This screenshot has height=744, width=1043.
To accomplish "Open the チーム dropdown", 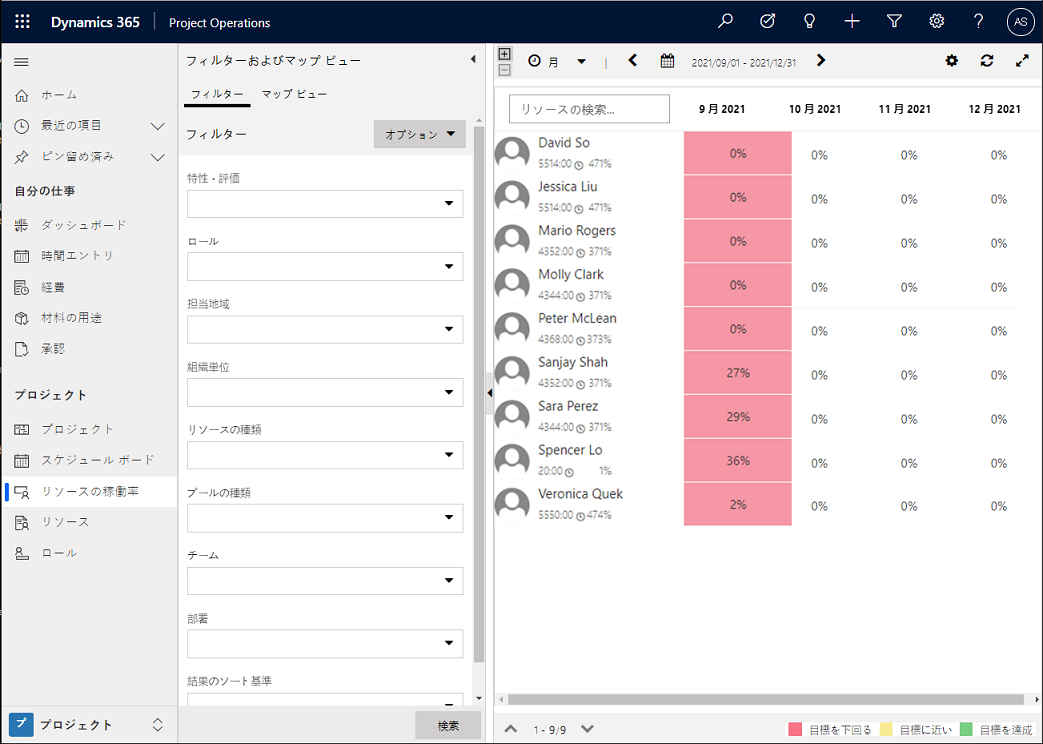I will 325,581.
